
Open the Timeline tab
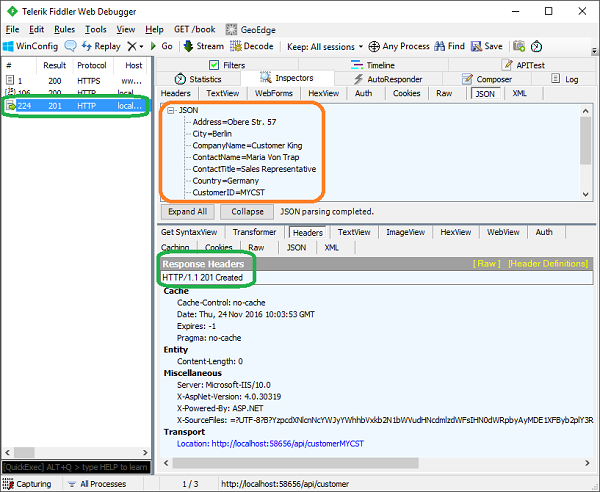[372, 65]
